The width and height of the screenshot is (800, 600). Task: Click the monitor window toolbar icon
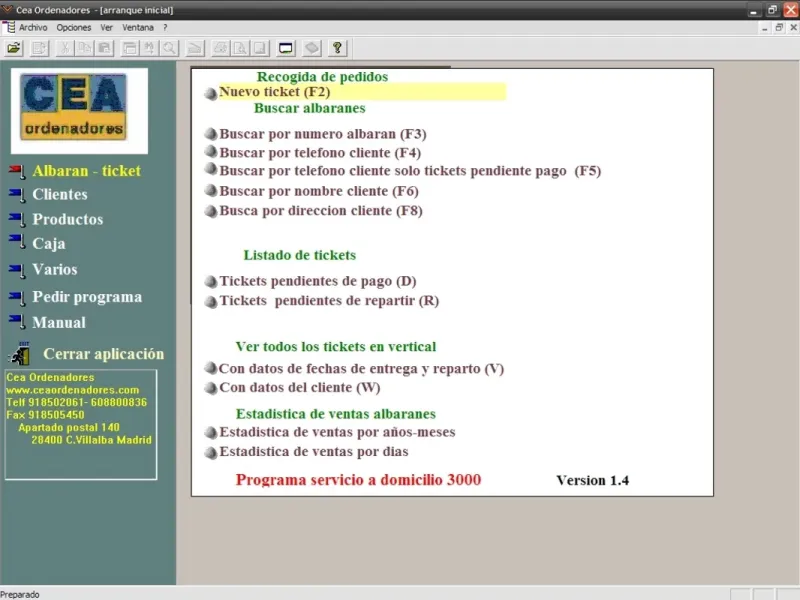[286, 48]
